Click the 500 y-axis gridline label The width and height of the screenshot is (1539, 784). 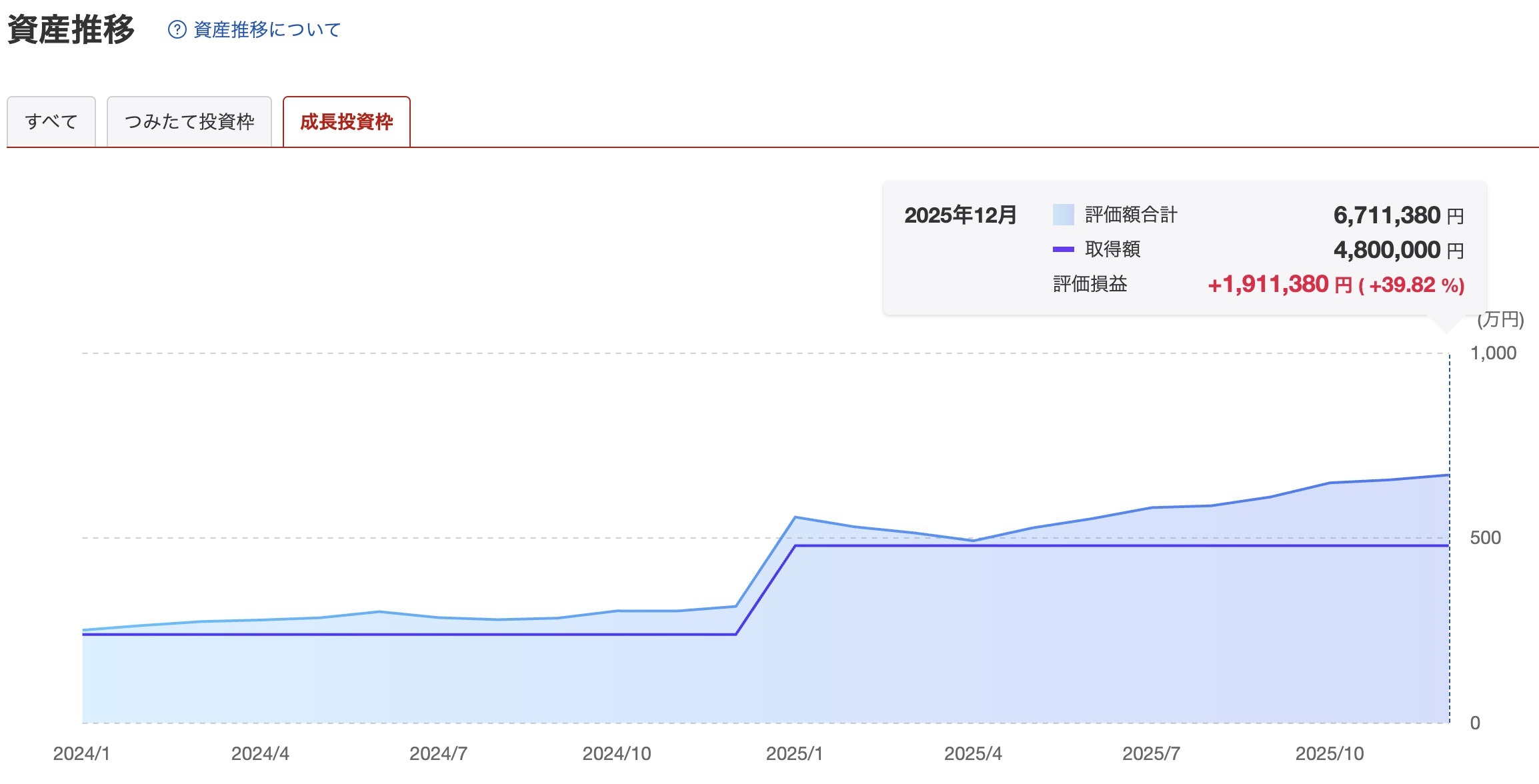[1485, 538]
